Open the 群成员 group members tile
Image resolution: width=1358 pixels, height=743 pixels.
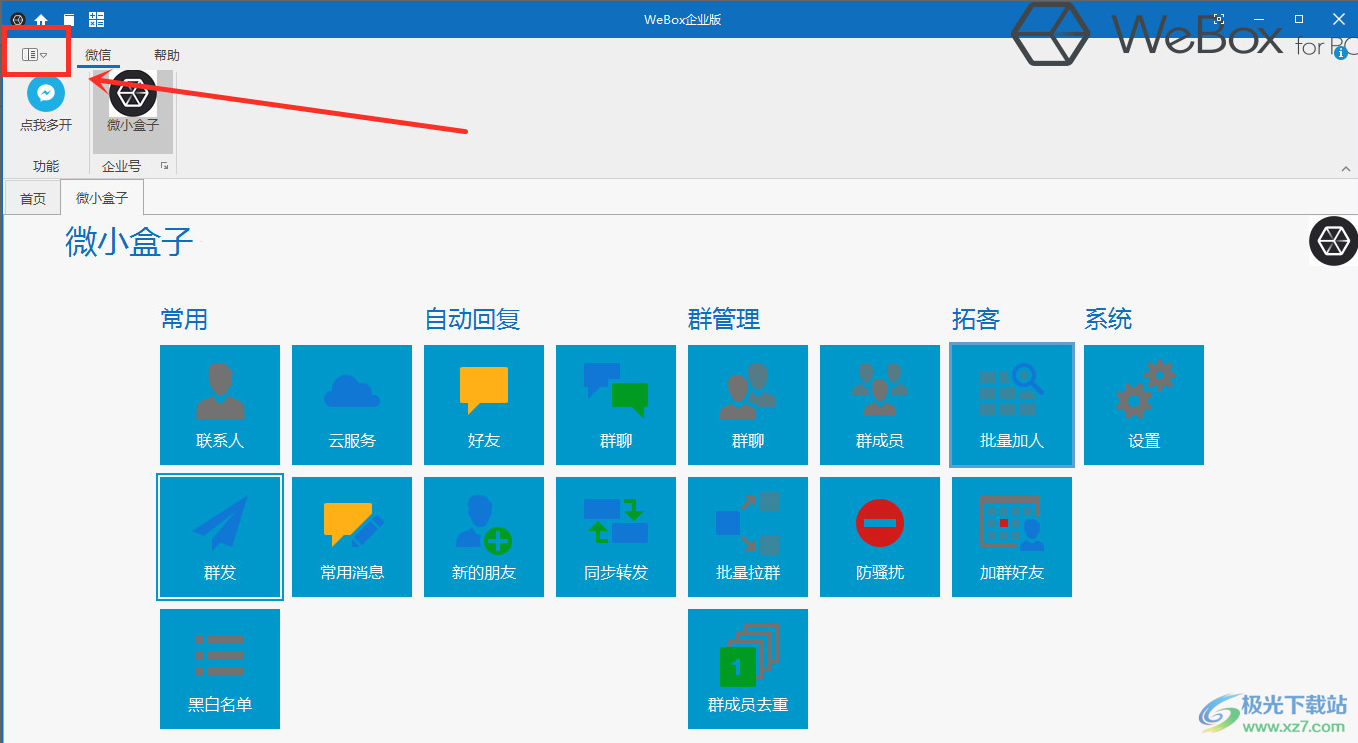coord(880,405)
